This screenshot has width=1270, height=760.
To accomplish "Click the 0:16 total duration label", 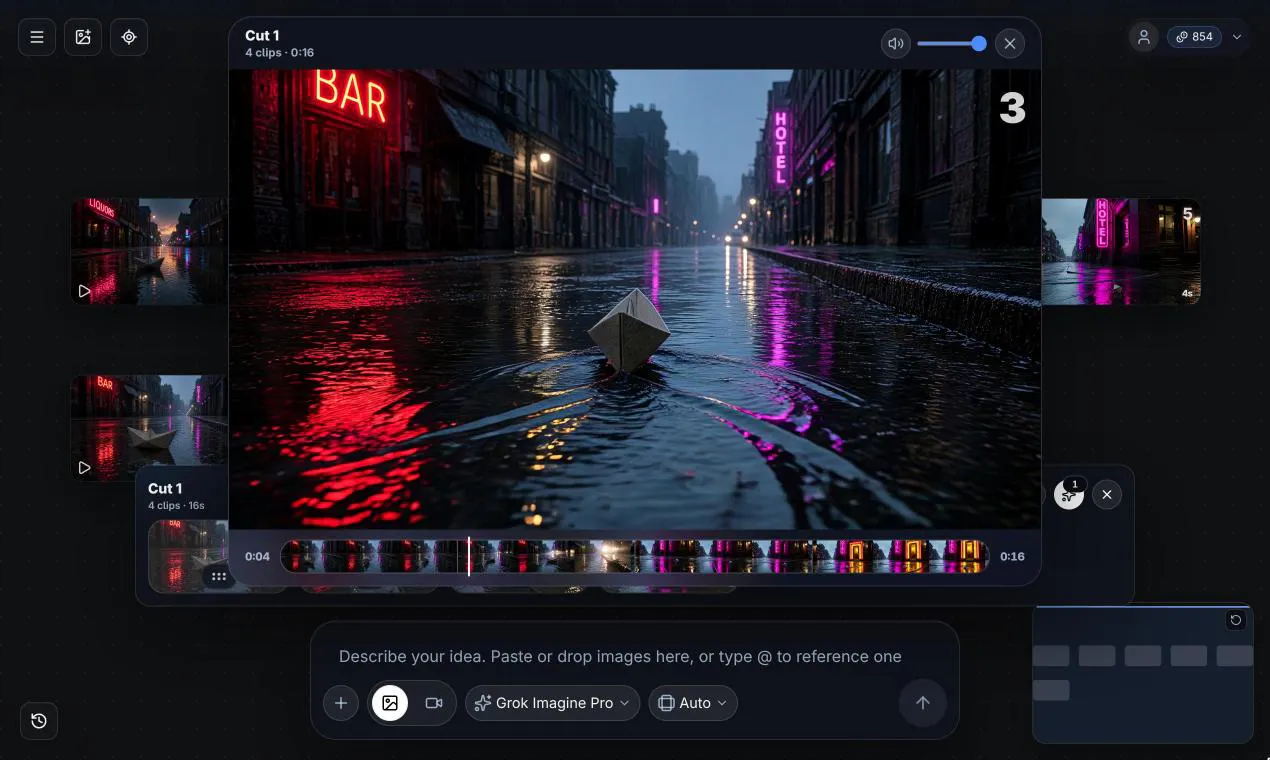I will pos(1012,557).
